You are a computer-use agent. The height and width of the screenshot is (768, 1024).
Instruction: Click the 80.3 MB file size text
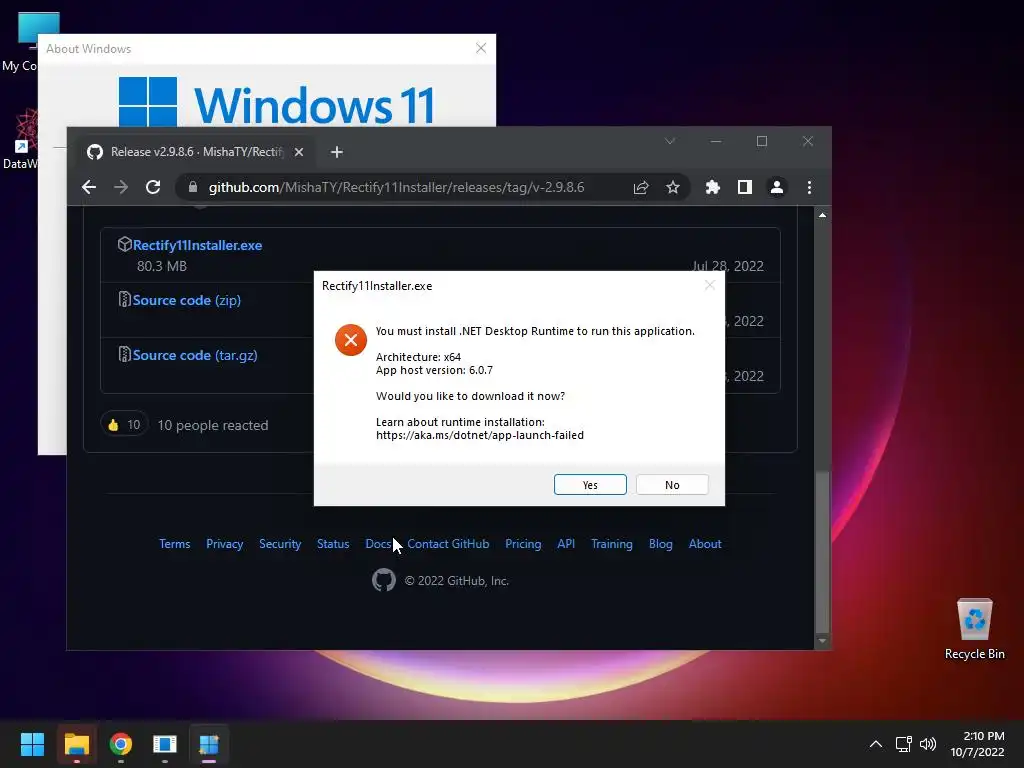(162, 266)
